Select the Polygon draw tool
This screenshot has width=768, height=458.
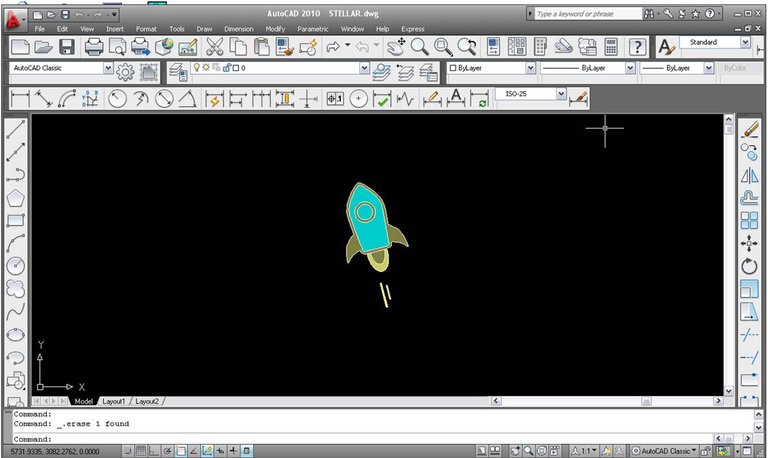pyautogui.click(x=16, y=198)
